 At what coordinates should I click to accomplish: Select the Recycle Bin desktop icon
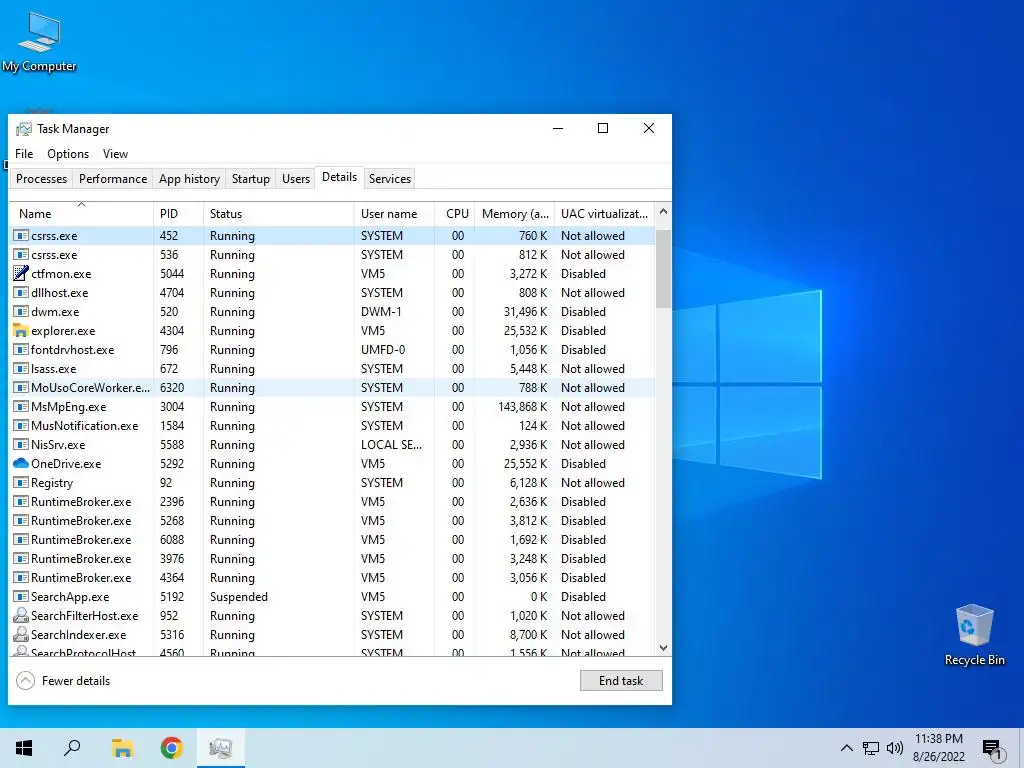click(974, 635)
